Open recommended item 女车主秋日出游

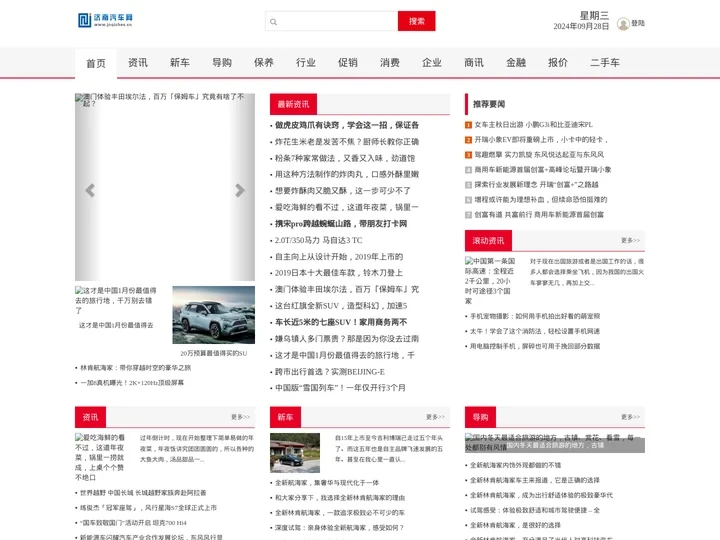point(534,125)
